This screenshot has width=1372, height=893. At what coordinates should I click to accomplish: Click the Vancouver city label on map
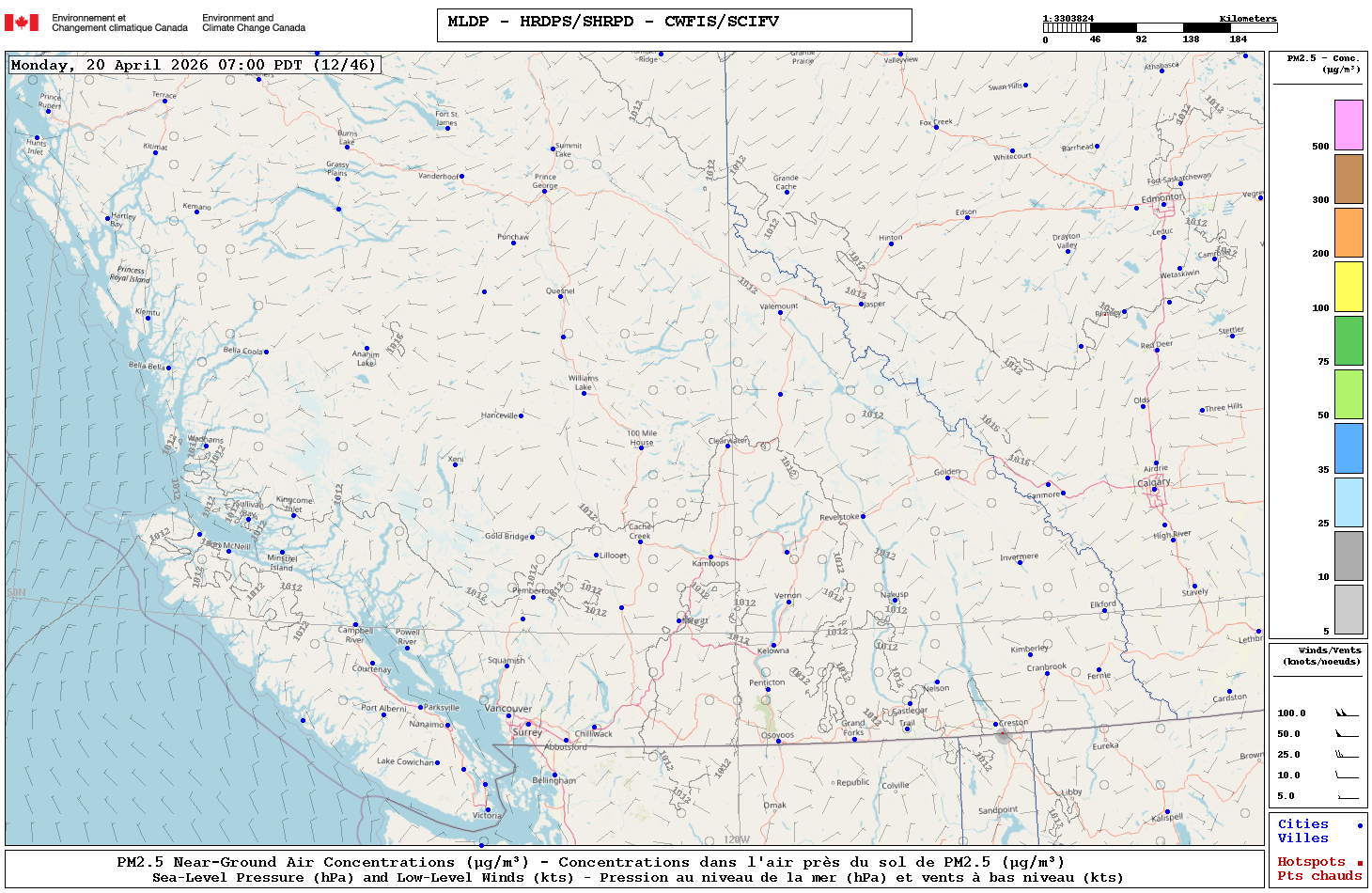tap(508, 709)
